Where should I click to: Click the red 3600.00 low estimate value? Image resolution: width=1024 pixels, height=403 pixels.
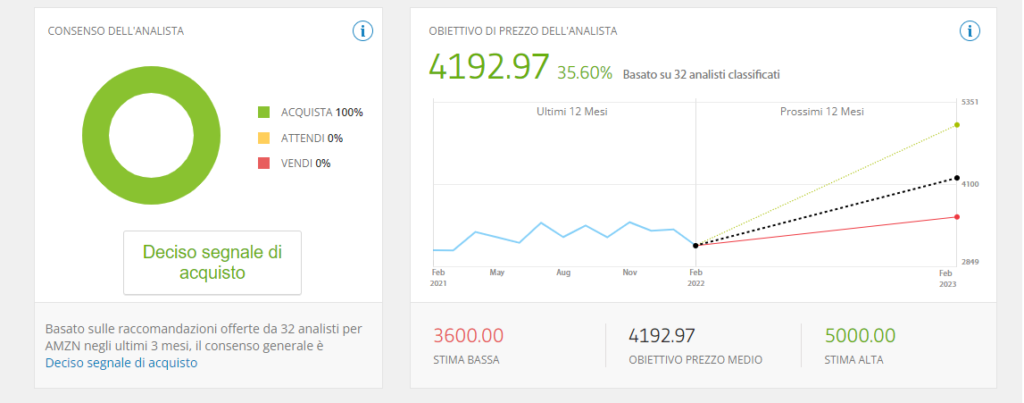click(x=469, y=336)
